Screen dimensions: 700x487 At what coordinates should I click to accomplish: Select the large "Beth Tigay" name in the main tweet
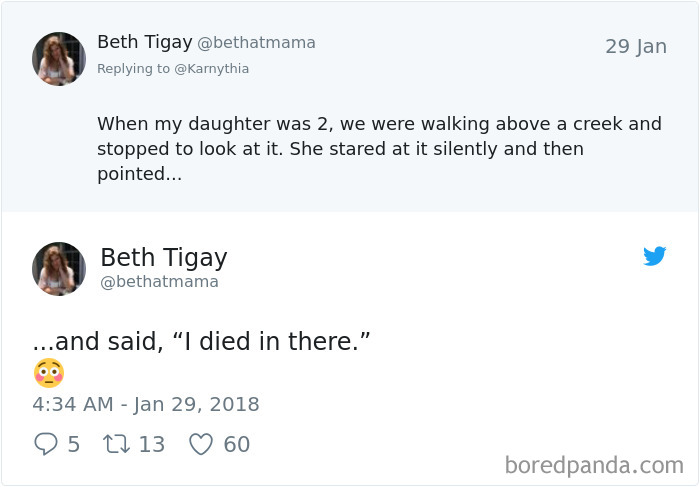tap(164, 257)
